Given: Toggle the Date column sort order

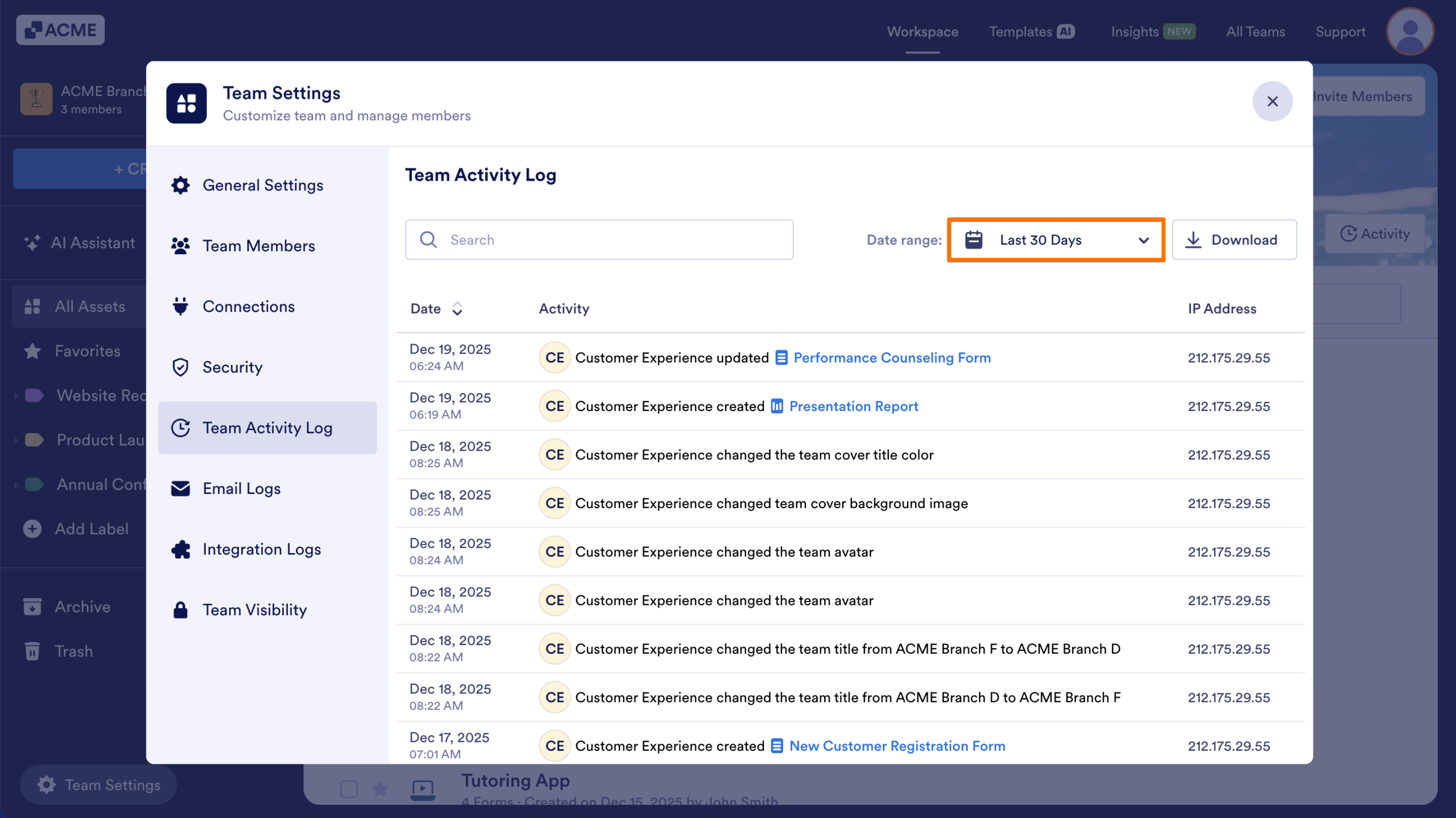Looking at the screenshot, I should [x=458, y=308].
